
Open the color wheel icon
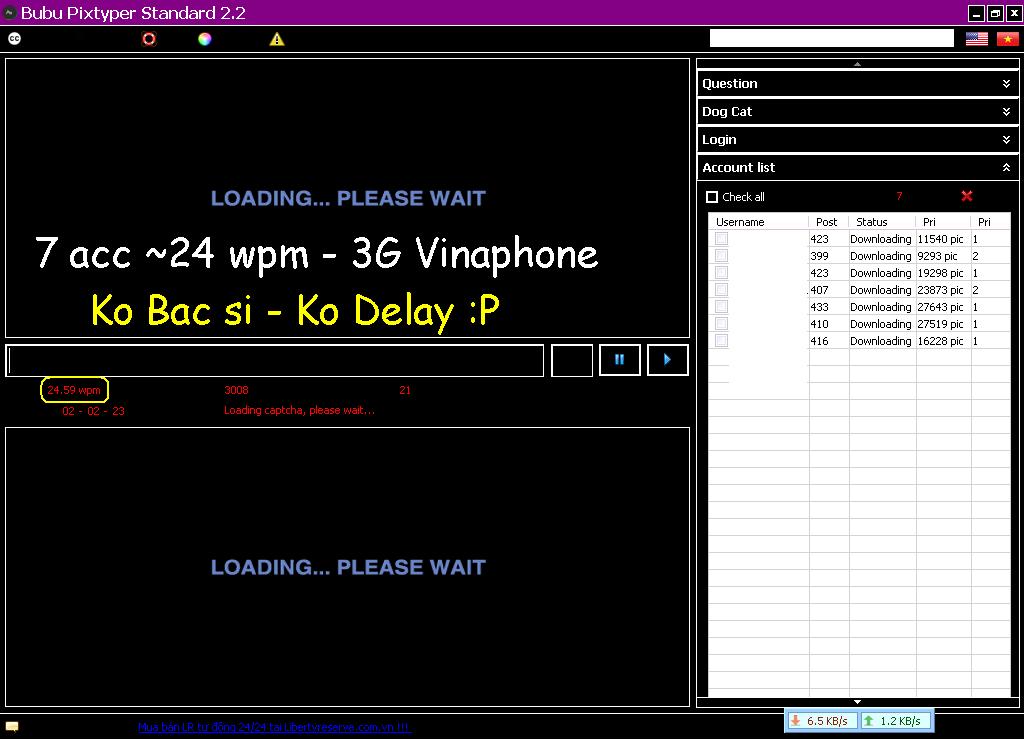tap(204, 39)
